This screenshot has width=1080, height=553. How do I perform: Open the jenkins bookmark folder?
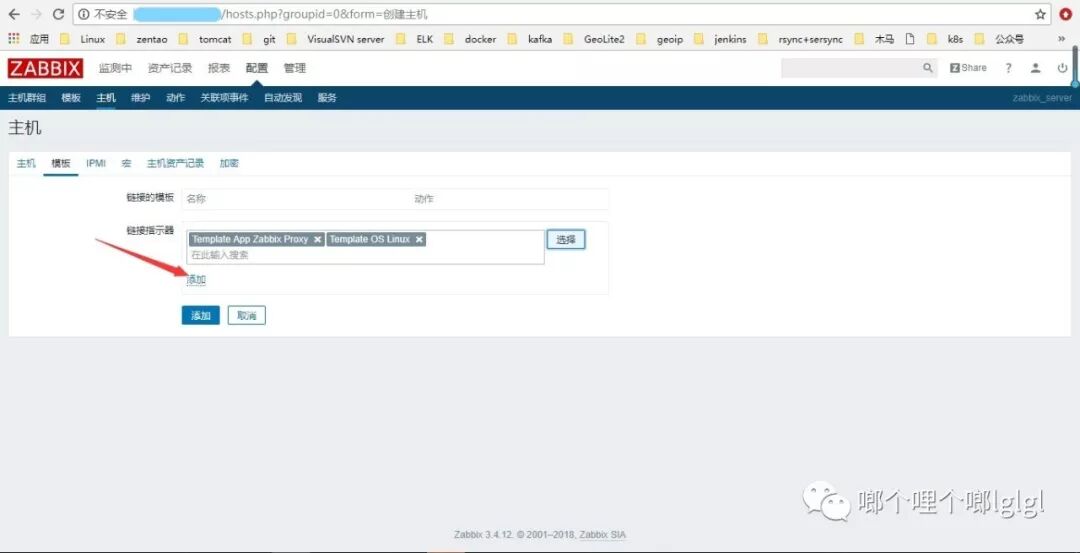click(x=720, y=39)
